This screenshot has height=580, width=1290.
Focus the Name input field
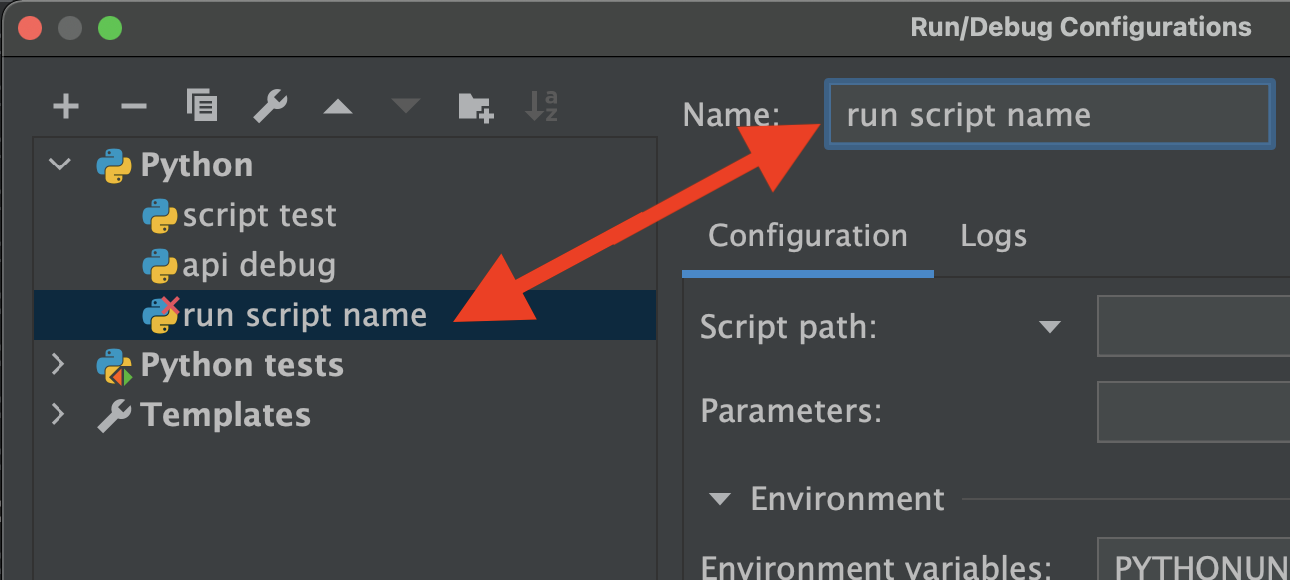(x=1049, y=115)
